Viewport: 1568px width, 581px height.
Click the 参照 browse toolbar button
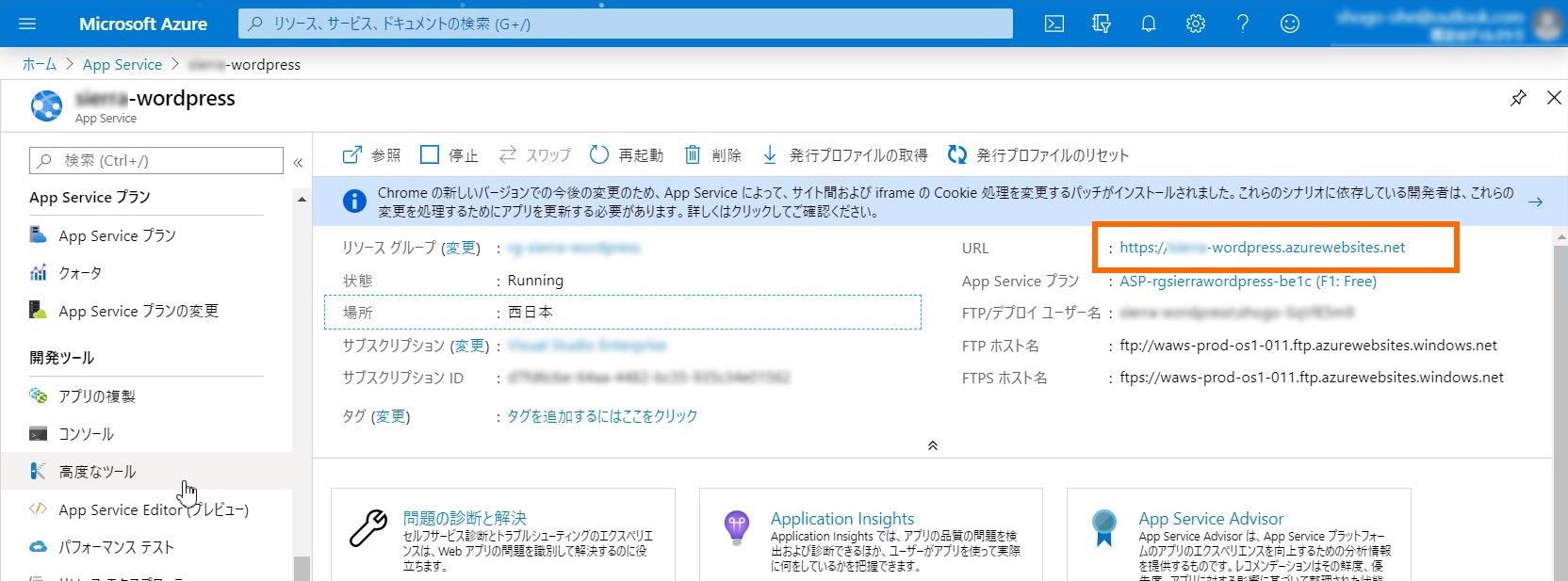[371, 155]
